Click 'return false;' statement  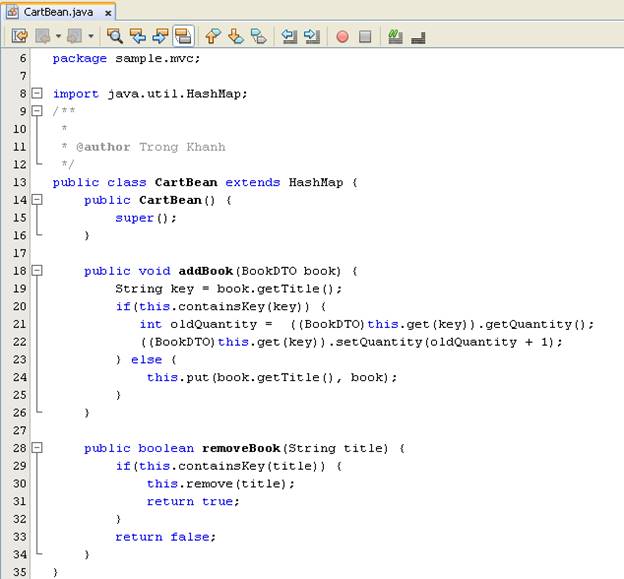(x=166, y=537)
